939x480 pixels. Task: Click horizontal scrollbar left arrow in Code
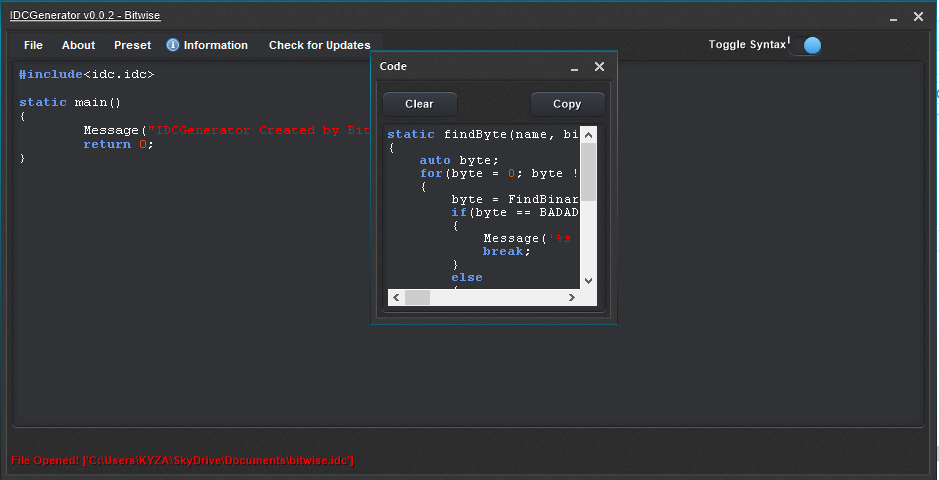(396, 297)
